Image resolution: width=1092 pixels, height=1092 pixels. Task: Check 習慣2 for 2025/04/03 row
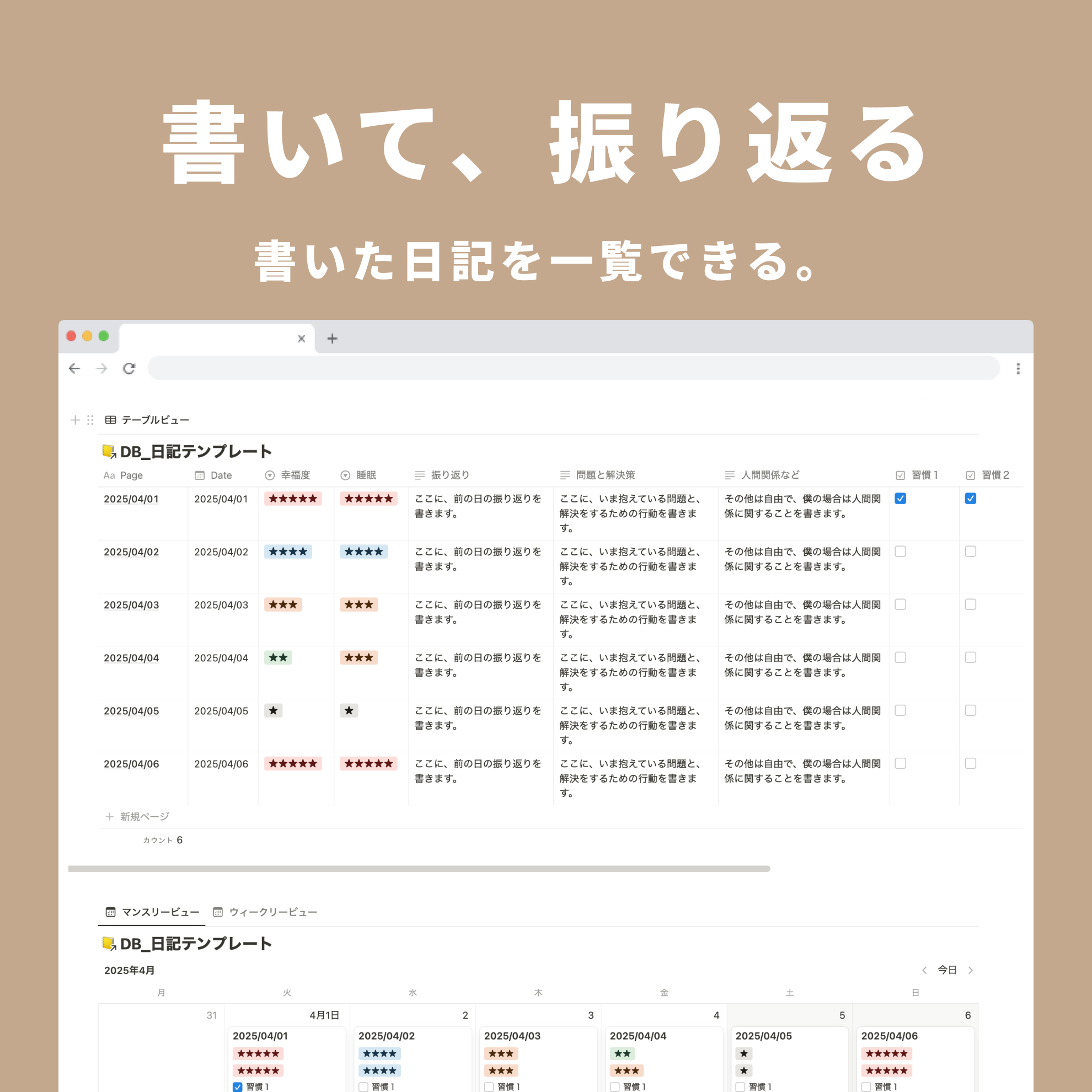(x=971, y=604)
